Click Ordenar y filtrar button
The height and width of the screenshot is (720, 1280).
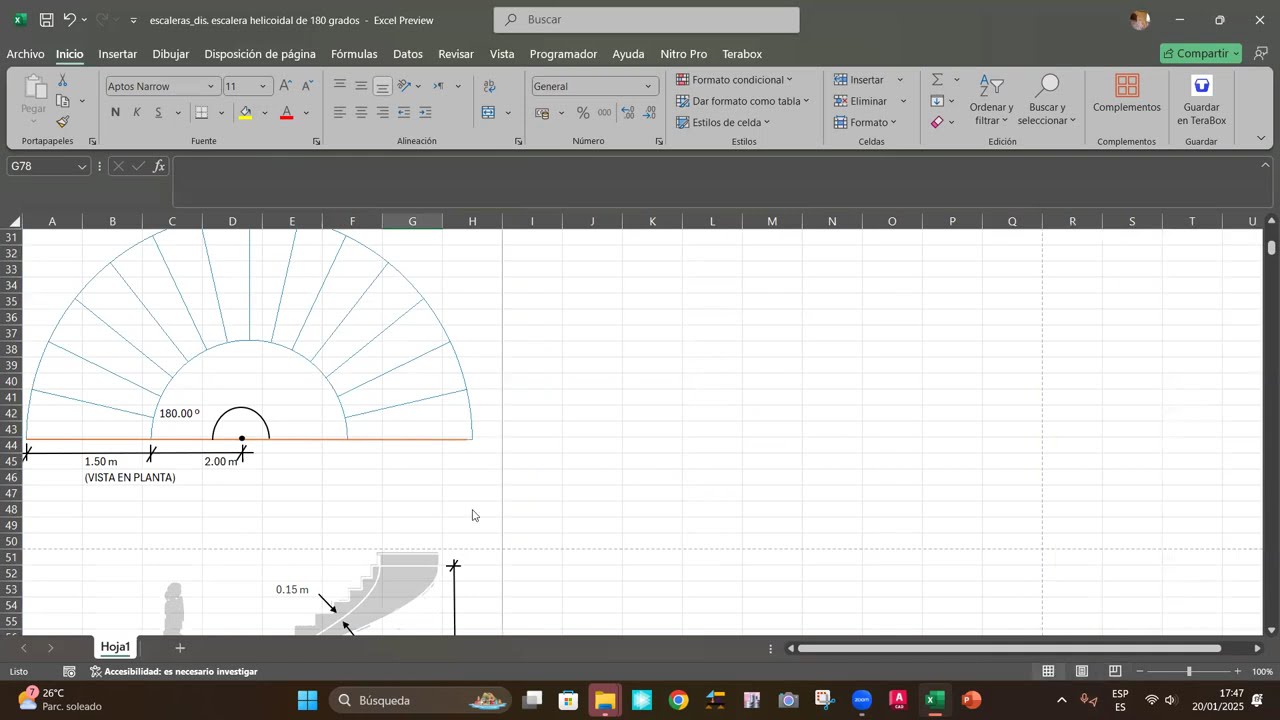(991, 100)
